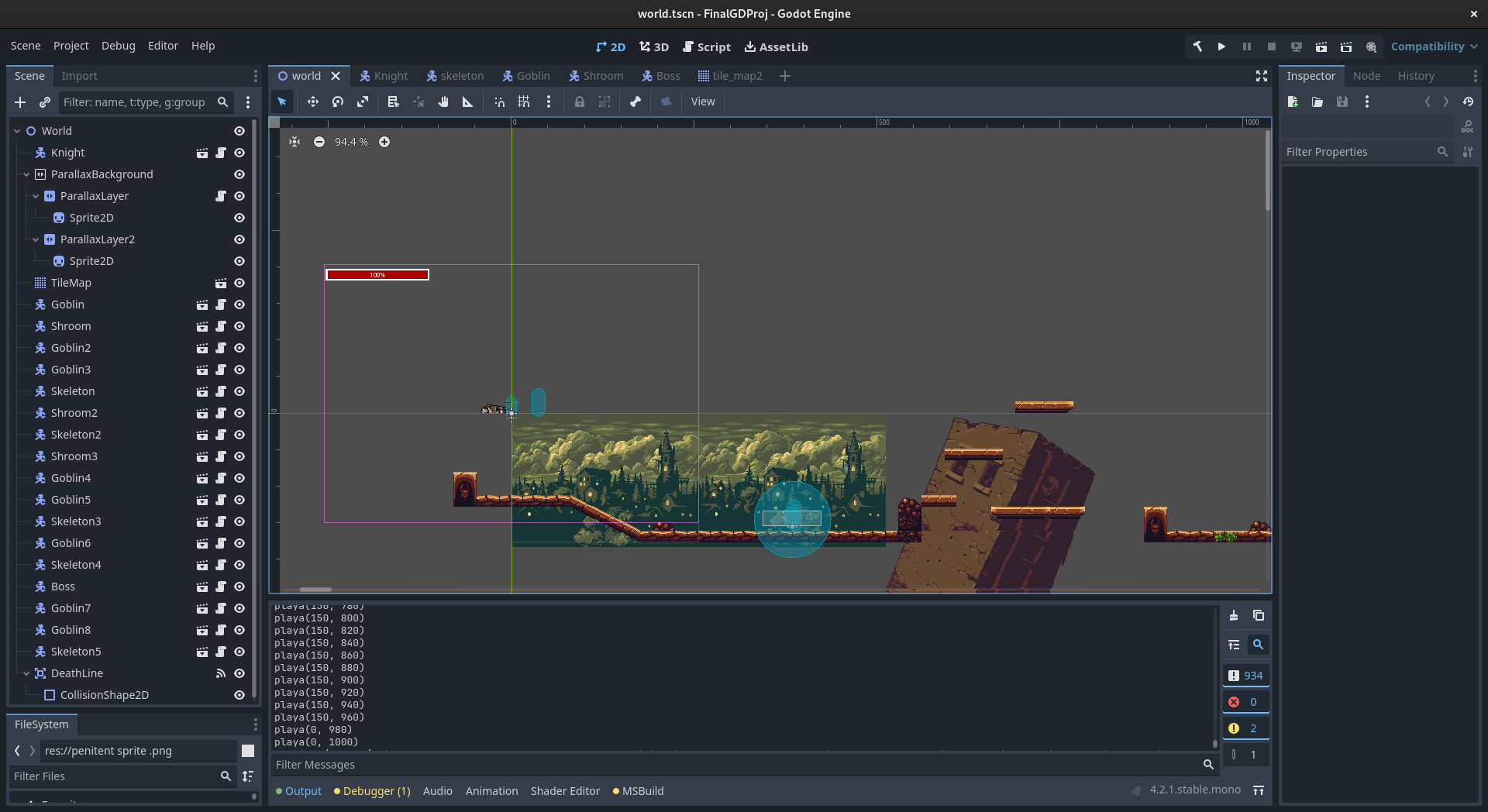The image size is (1488, 812).
Task: Hide the Knight node in the scene tree
Action: (239, 153)
